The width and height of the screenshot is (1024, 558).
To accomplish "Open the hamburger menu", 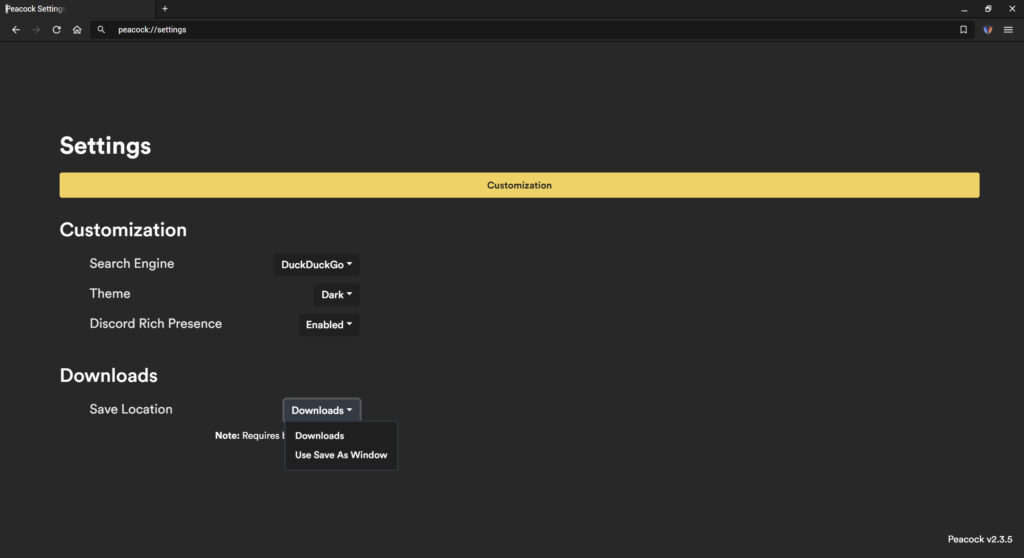I will [x=1008, y=29].
